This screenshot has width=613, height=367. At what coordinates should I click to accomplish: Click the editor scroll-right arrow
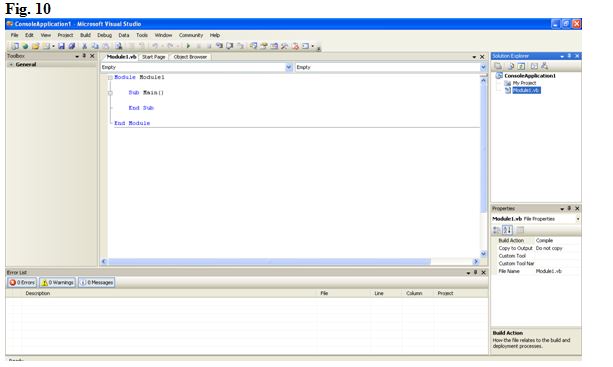(476, 261)
